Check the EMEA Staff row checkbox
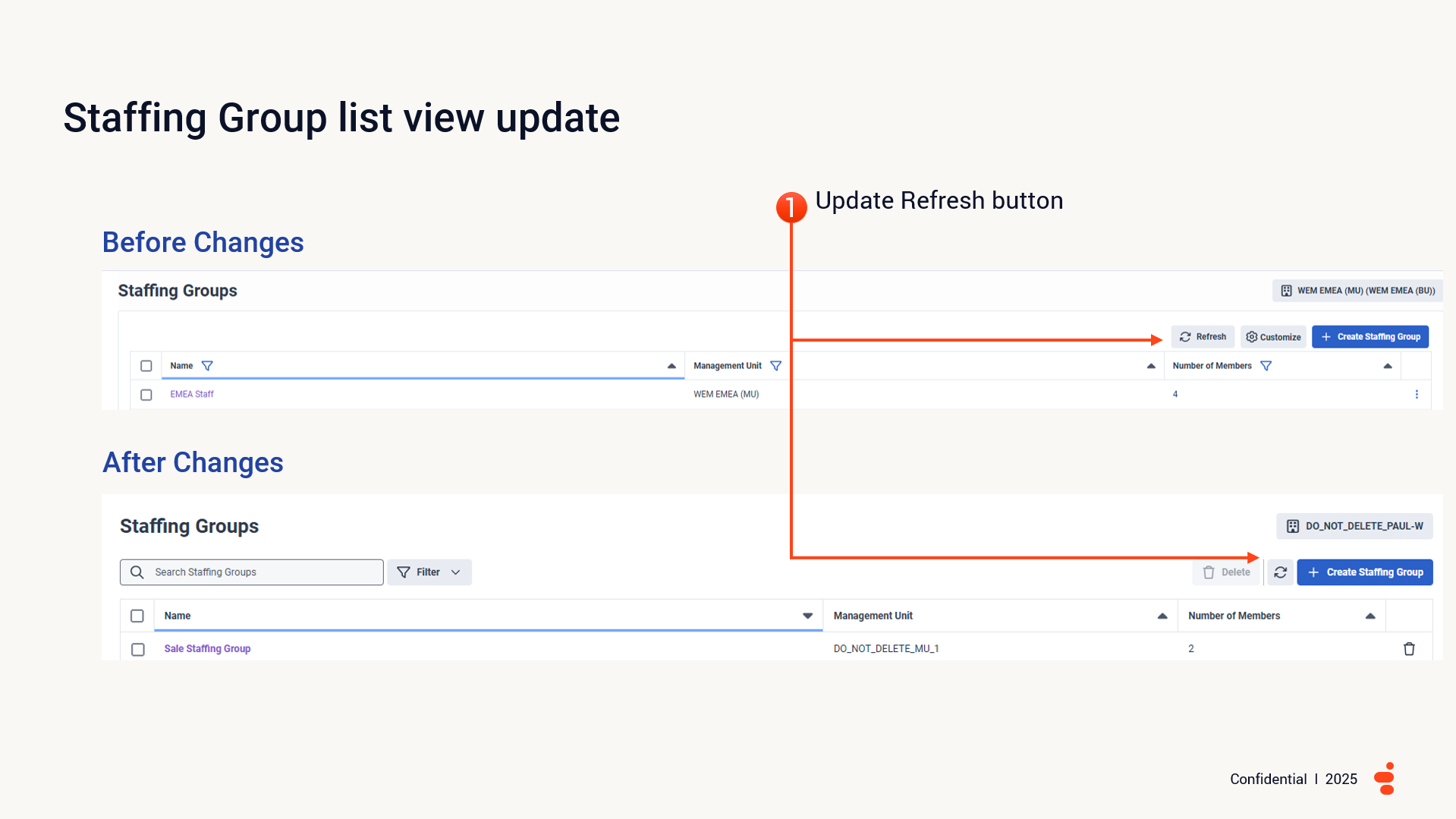 [146, 395]
